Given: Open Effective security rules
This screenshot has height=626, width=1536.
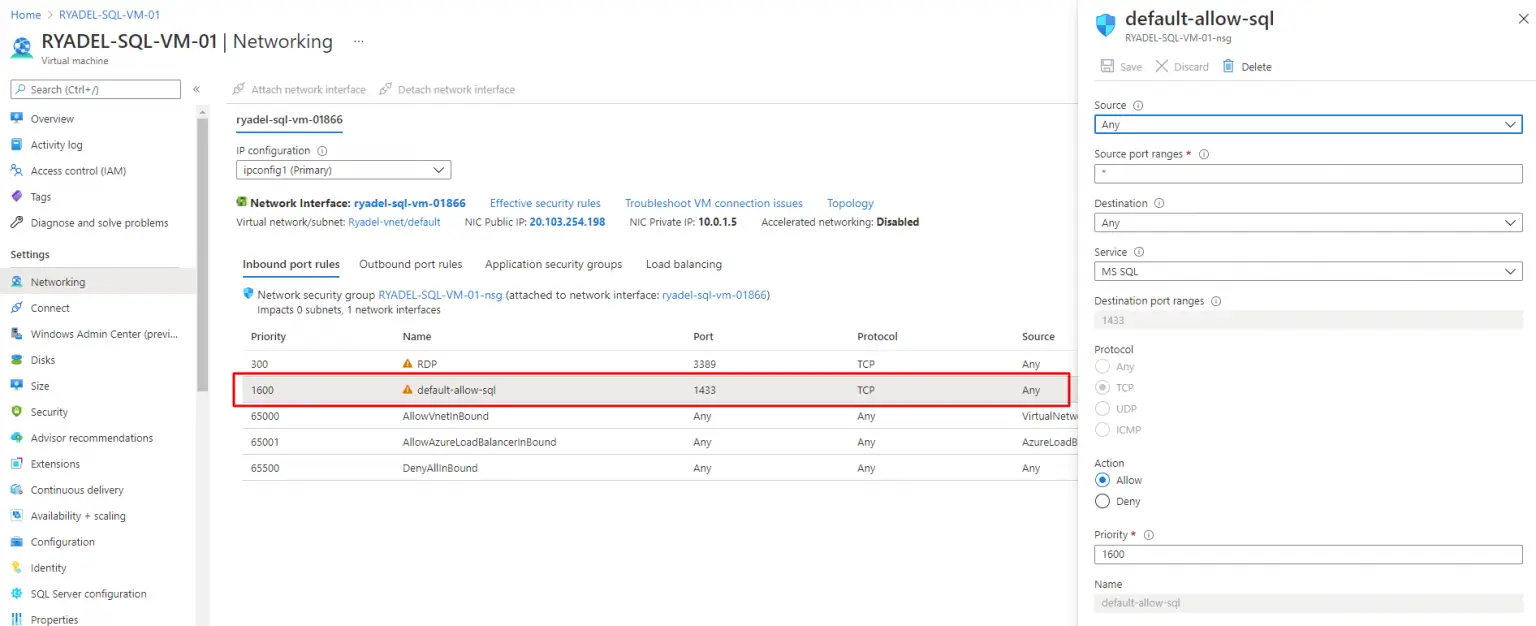Looking at the screenshot, I should point(545,203).
